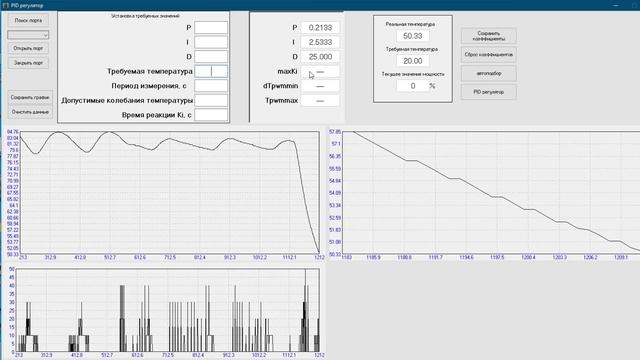Focus the Период измерения input field

[211, 86]
